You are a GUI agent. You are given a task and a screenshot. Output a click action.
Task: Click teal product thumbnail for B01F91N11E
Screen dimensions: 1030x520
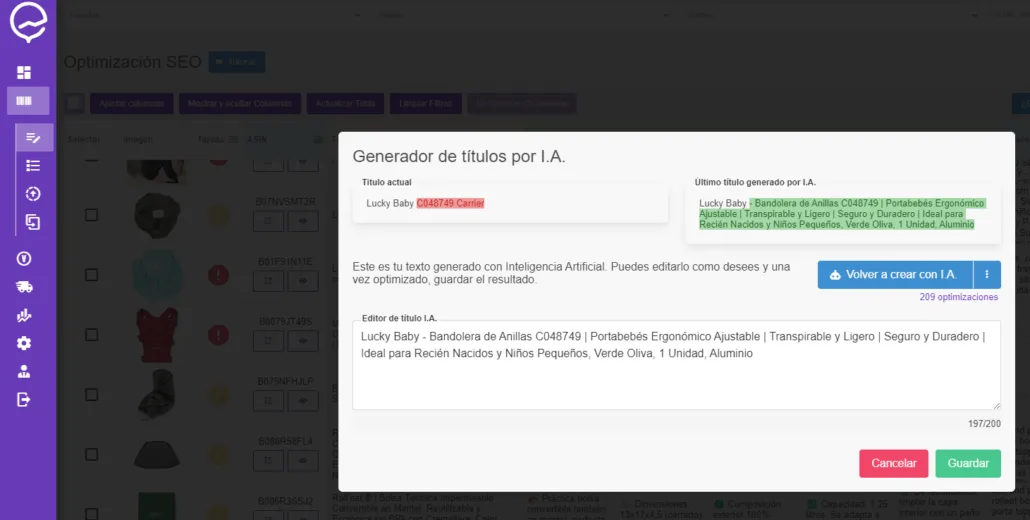tap(157, 275)
